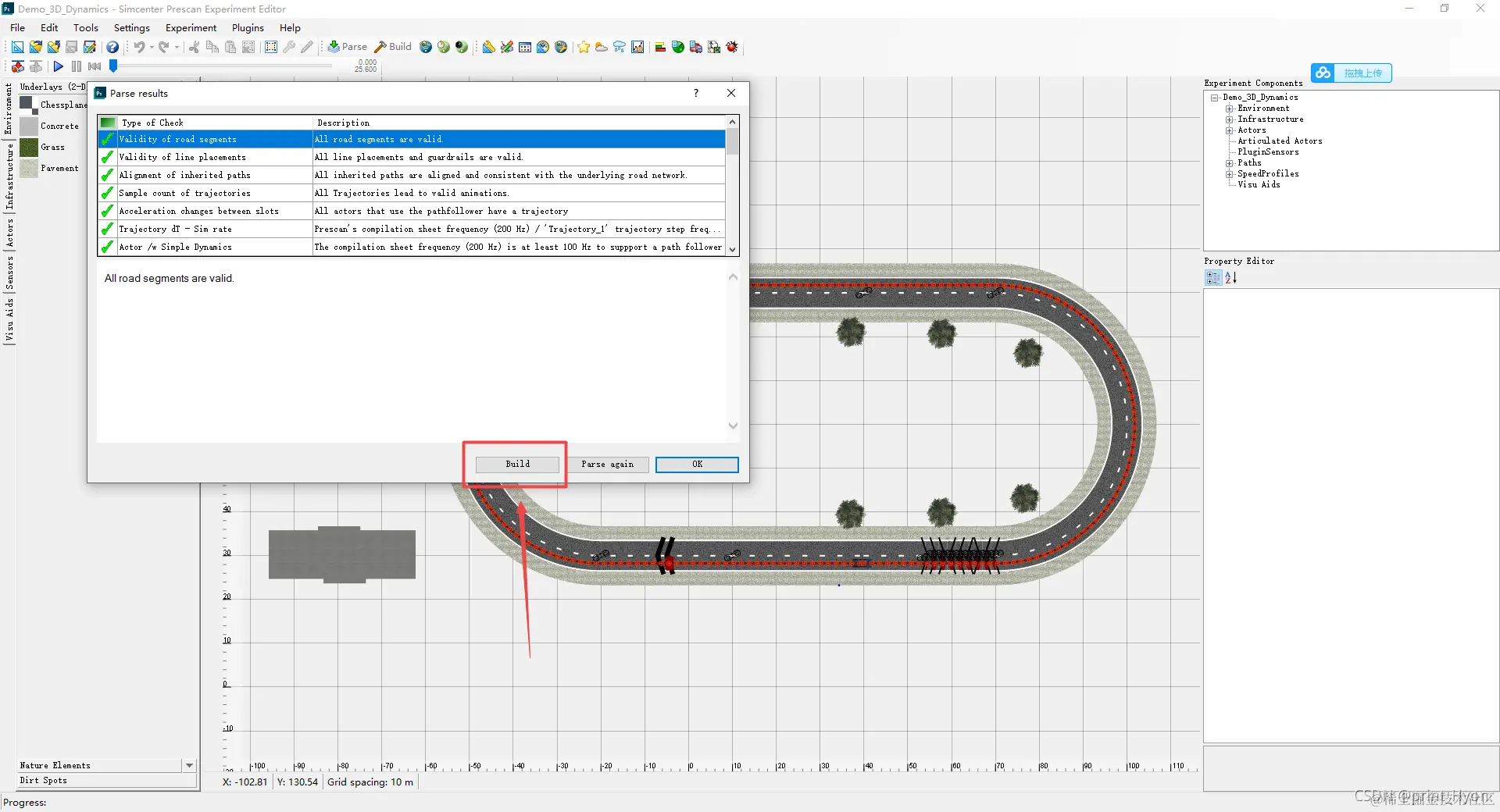Select the Grass underlay swatch
The width and height of the screenshot is (1500, 812).
[x=29, y=147]
